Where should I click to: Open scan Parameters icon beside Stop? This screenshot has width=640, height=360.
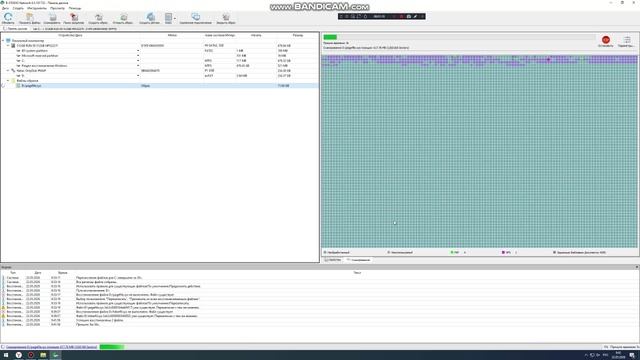(627, 41)
